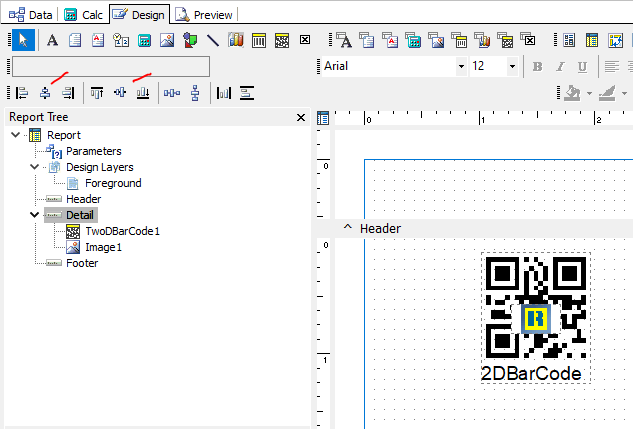Pick the Label component tool

pyautogui.click(x=52, y=40)
